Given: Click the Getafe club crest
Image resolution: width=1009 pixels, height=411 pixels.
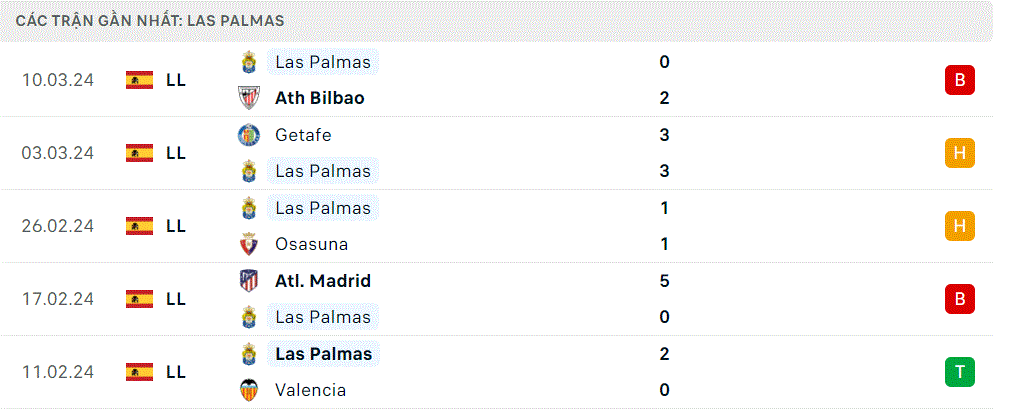Looking at the screenshot, I should [248, 135].
